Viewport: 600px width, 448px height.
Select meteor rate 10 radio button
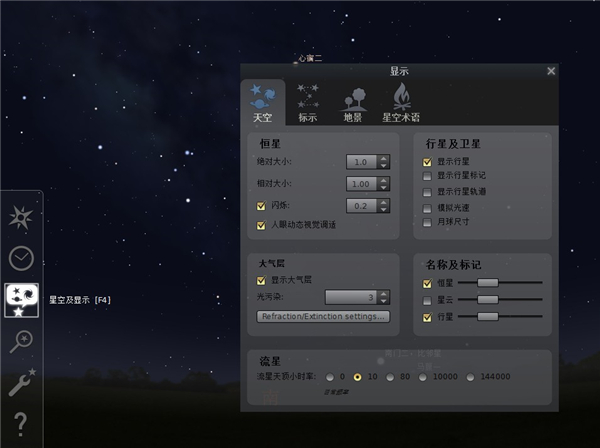pos(357,377)
